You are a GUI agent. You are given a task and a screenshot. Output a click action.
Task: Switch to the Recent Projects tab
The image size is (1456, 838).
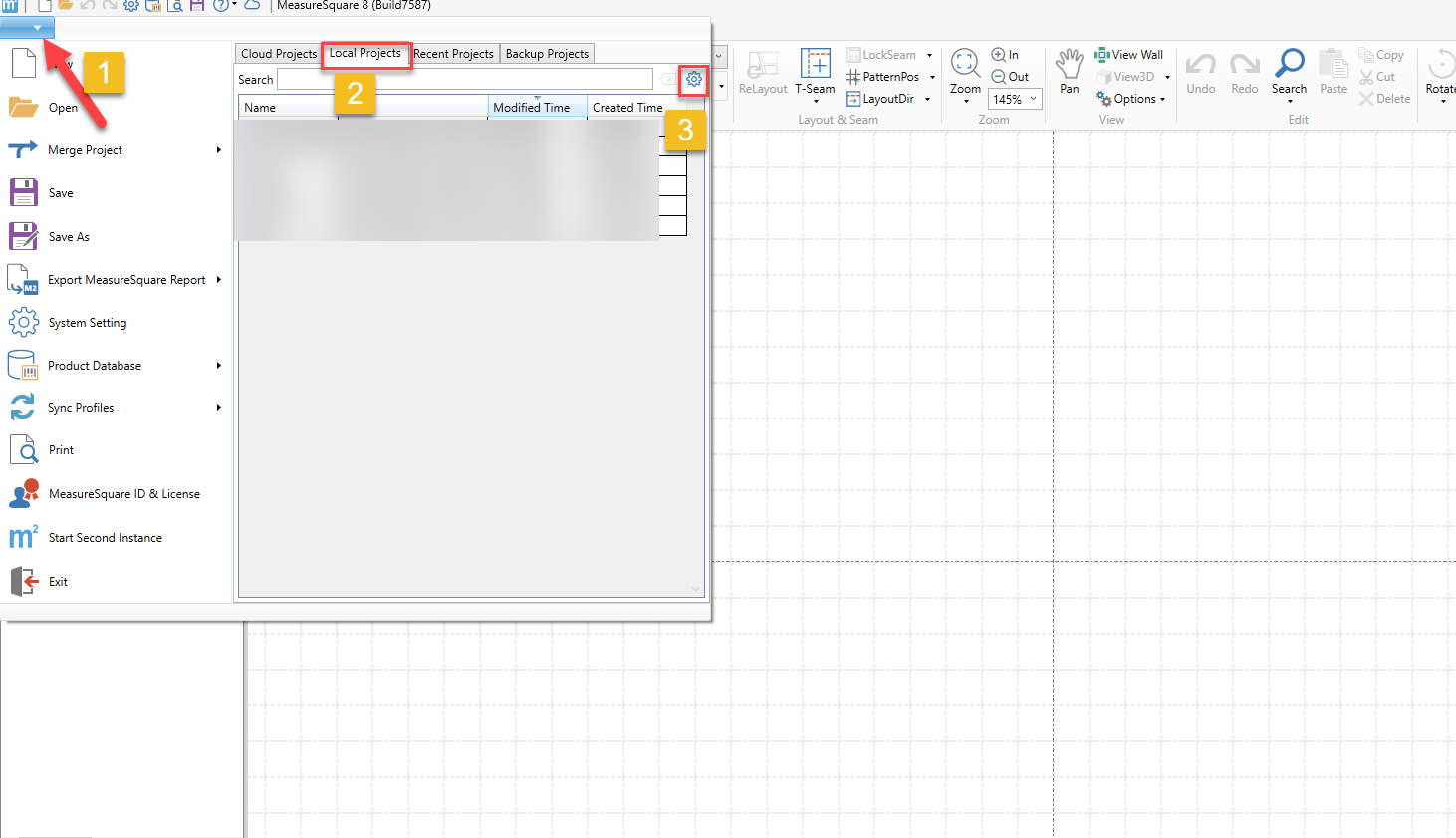pyautogui.click(x=453, y=54)
